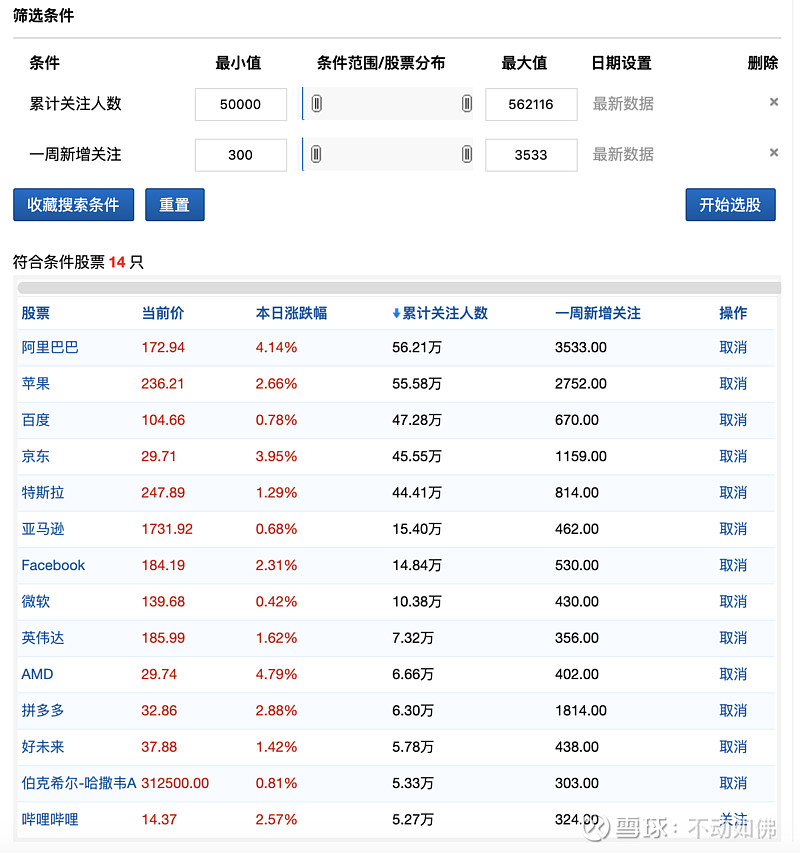Remove the 一周新增关注 filter condition
The height and width of the screenshot is (853, 800).
click(773, 152)
